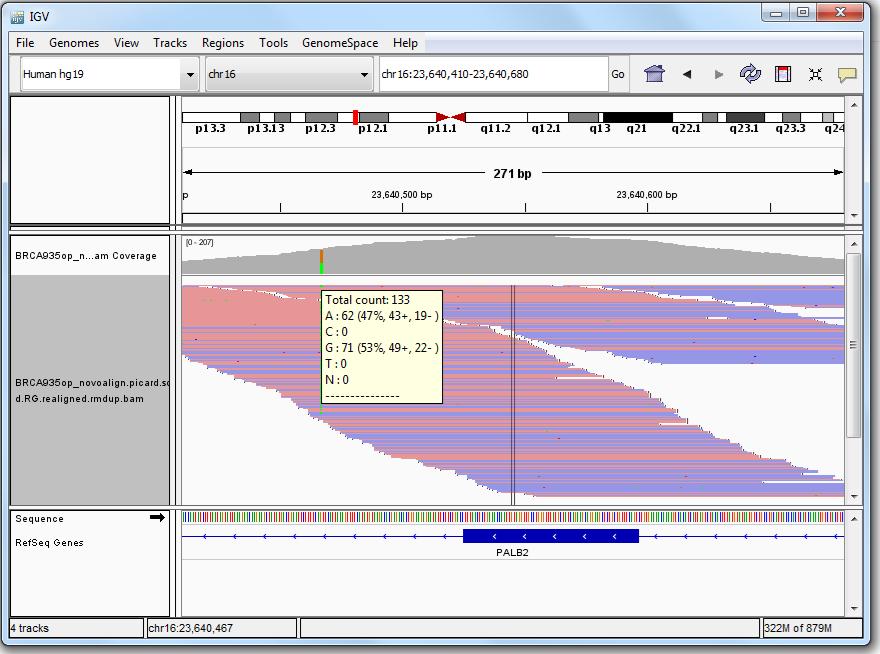Click the PALB2 gene name label
880x654 pixels.
pos(512,552)
